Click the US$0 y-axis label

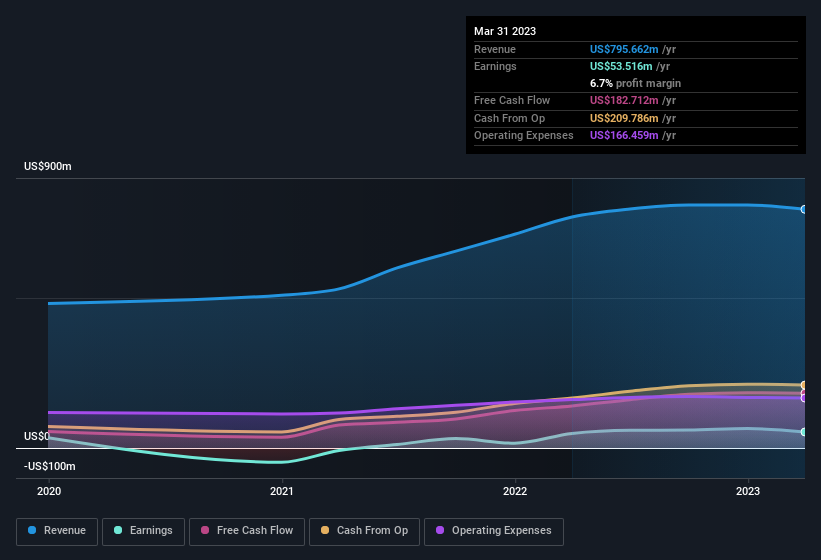click(x=37, y=436)
